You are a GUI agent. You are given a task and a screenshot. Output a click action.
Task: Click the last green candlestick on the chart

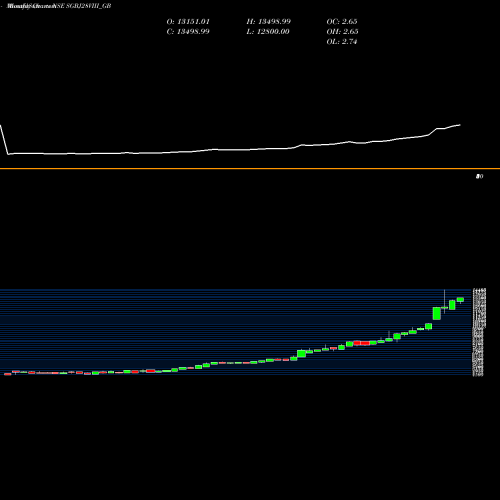click(460, 300)
